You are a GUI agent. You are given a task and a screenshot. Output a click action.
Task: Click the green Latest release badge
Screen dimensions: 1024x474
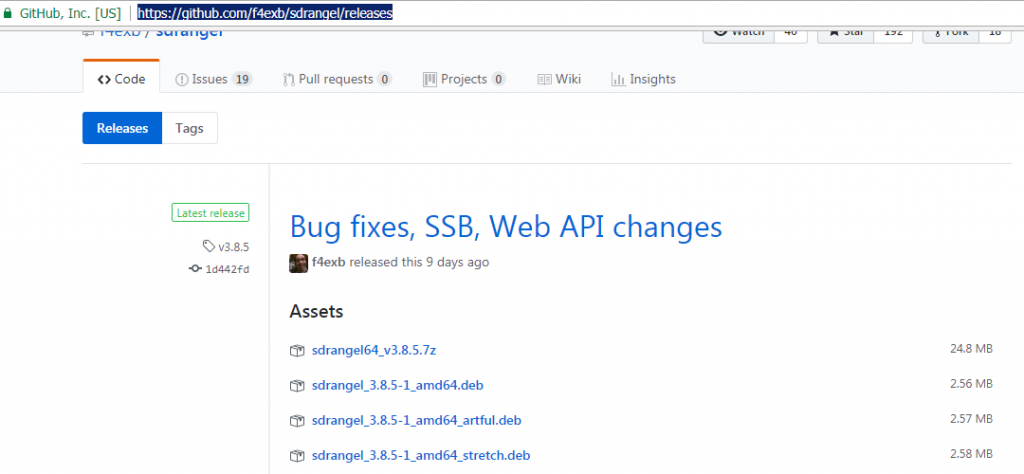210,213
